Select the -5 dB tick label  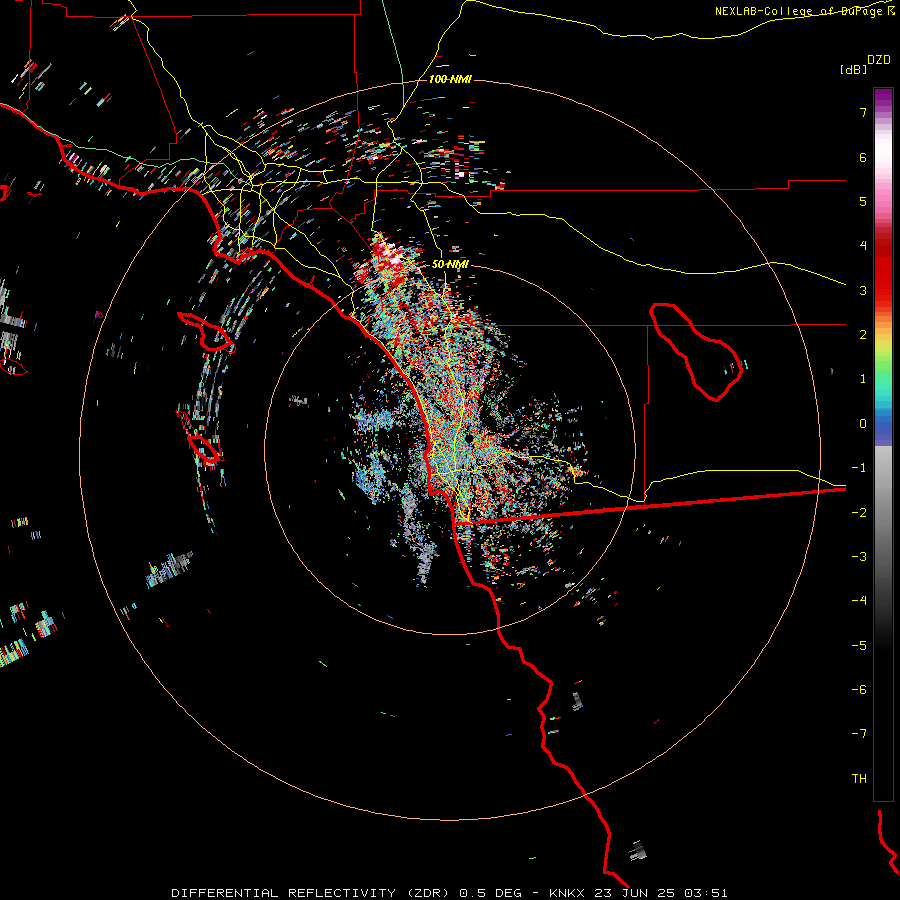click(859, 646)
